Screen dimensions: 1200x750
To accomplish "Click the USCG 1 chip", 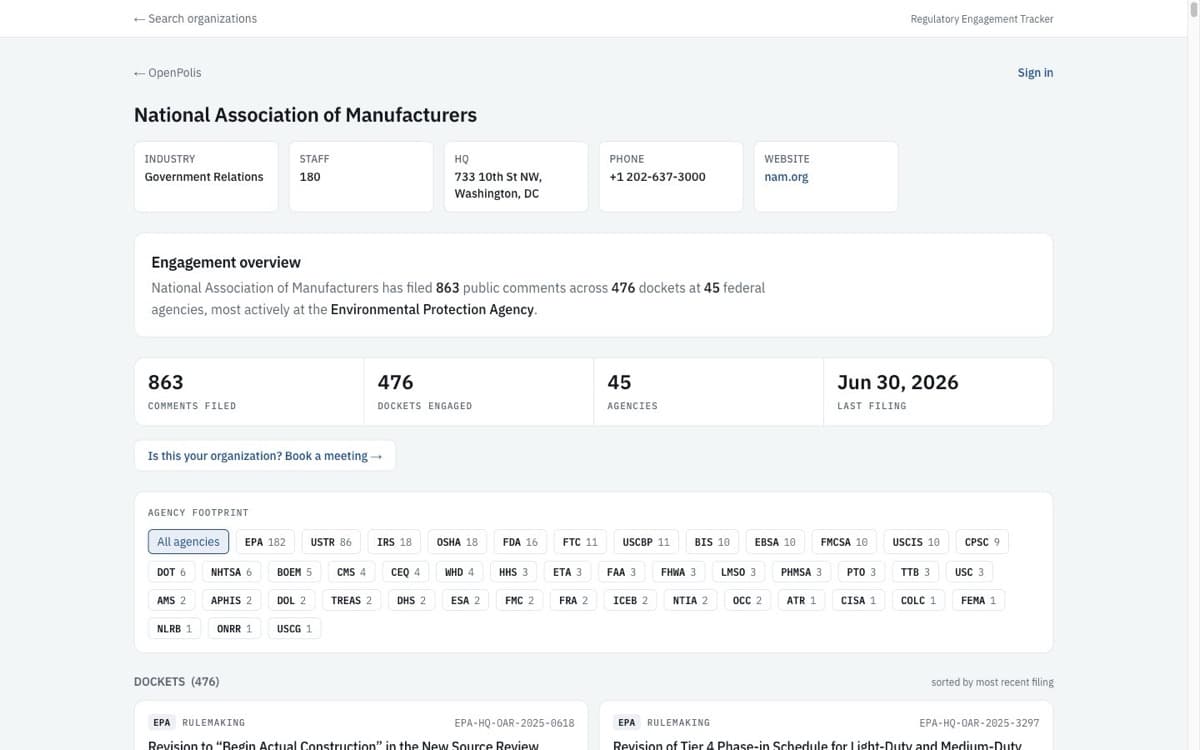I will pos(294,629).
